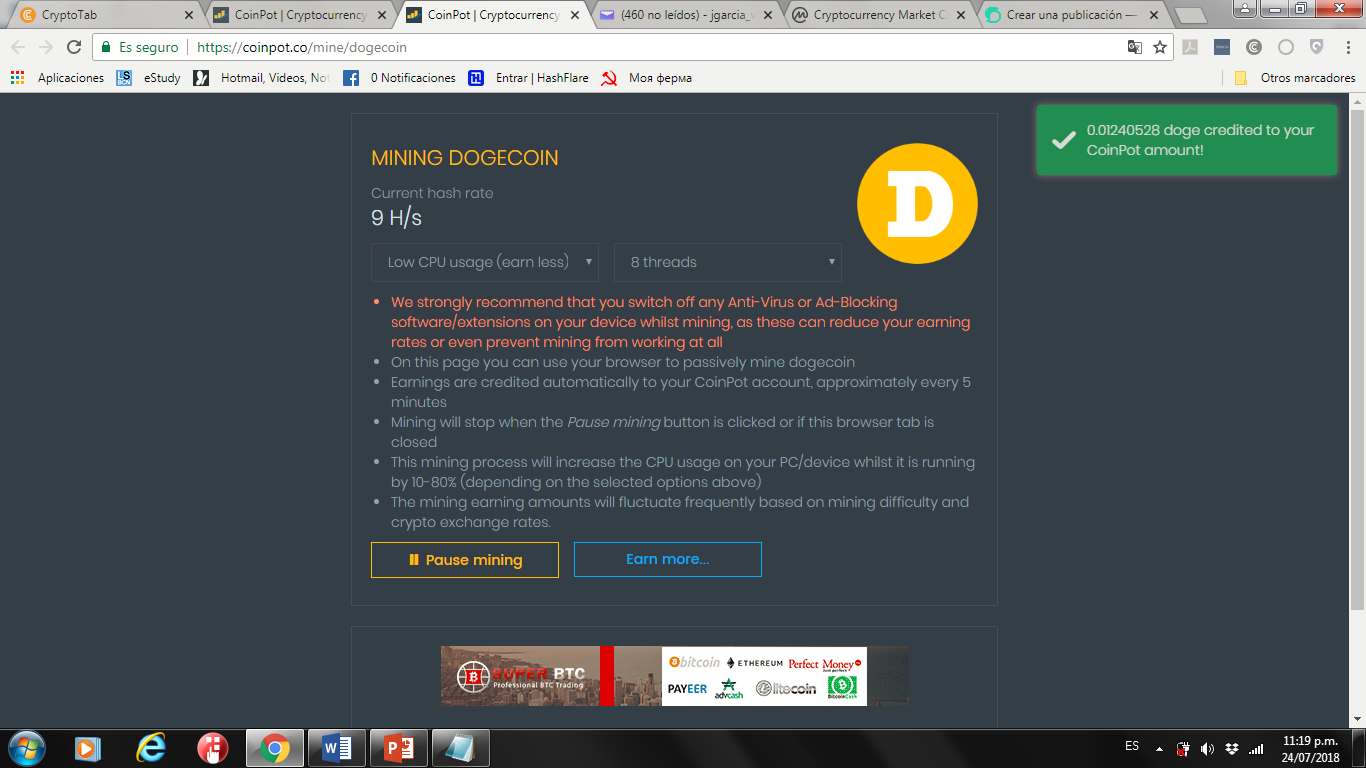
Task: Switch to the (460 no leídos) mail tab
Action: 687,16
